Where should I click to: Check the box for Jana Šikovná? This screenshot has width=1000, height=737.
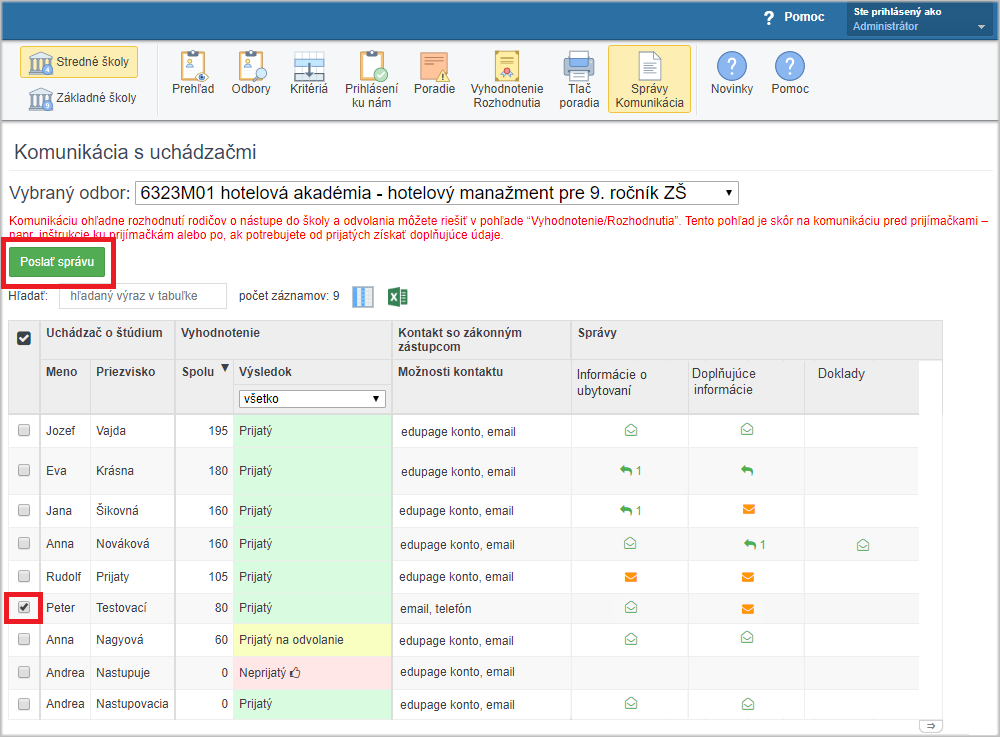(x=24, y=510)
